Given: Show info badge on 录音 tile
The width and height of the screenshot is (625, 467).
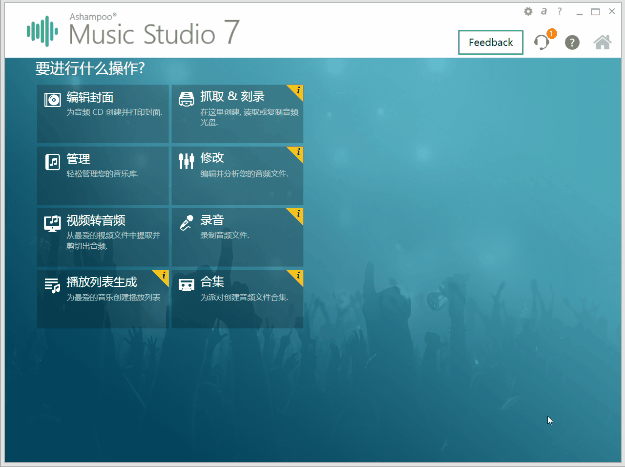Looking at the screenshot, I should click(297, 215).
